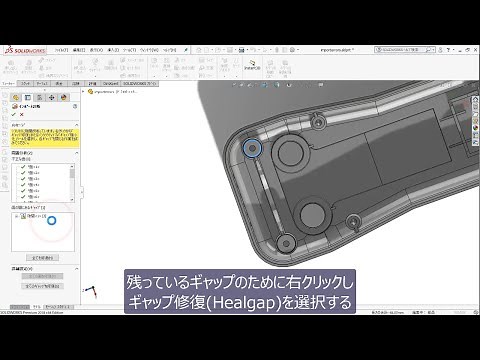Viewport: 480px width, 360px height.
Task: Open the 編集(E) menu
Action: pyautogui.click(x=79, y=50)
